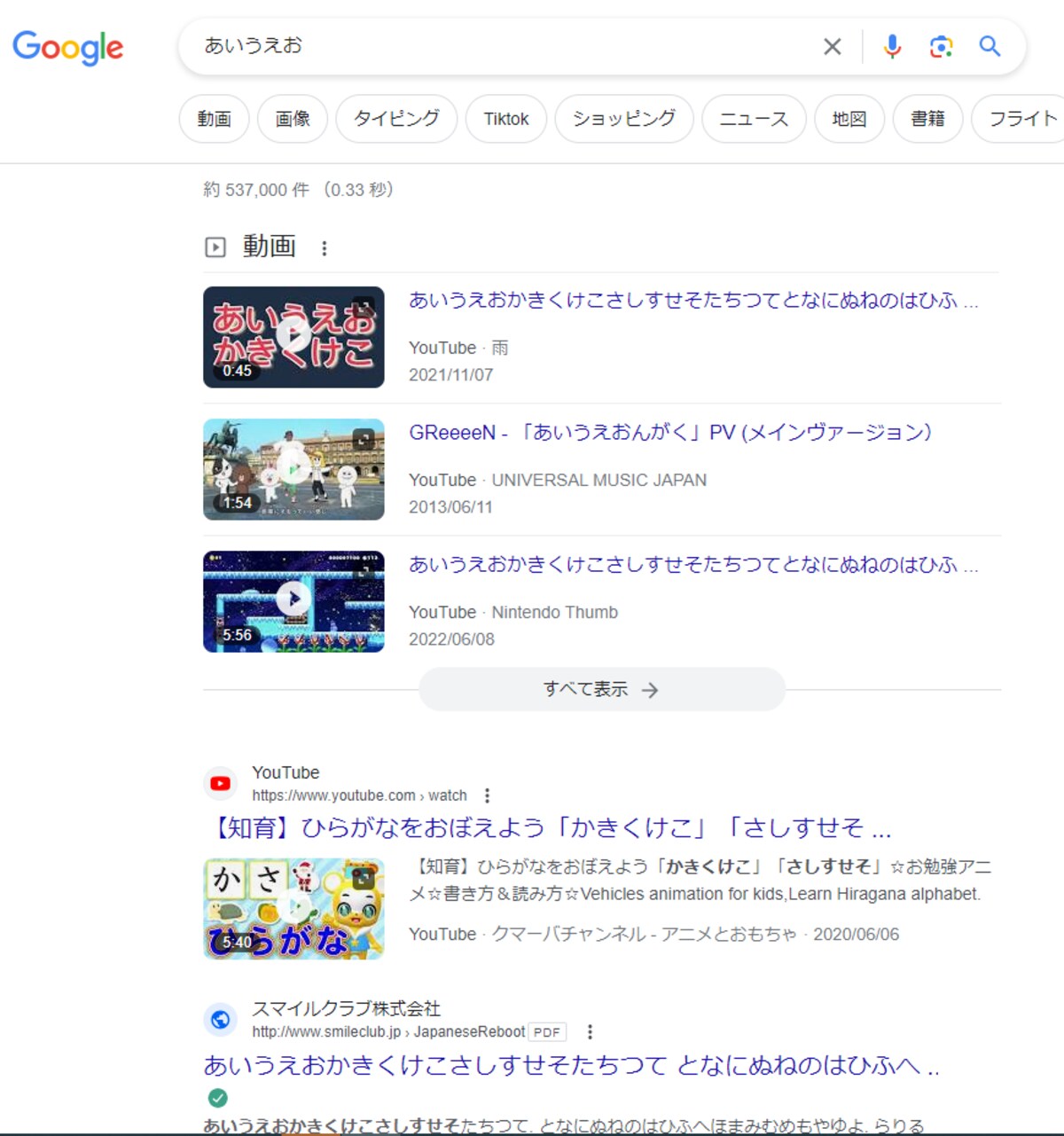Screen dimensions: 1064x1136
Task: Click the すべて表示 button
Action: click(602, 689)
